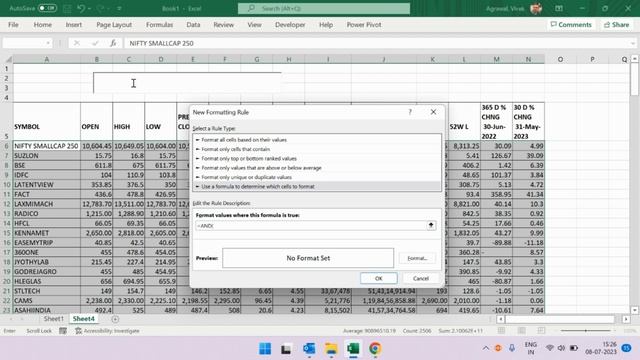The width and height of the screenshot is (640, 360).
Task: Click the search box in title bar
Action: [324, 8]
